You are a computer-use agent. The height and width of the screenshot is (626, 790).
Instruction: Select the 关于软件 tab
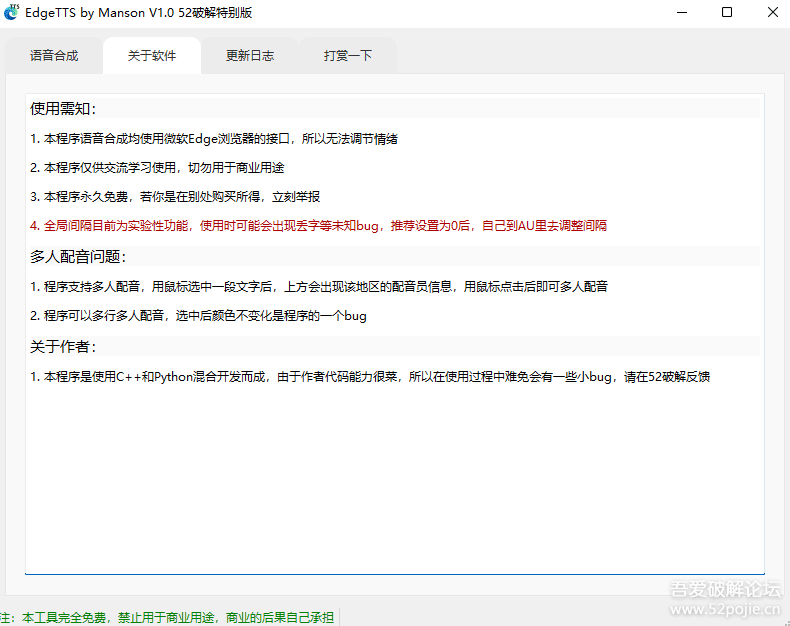click(x=152, y=55)
